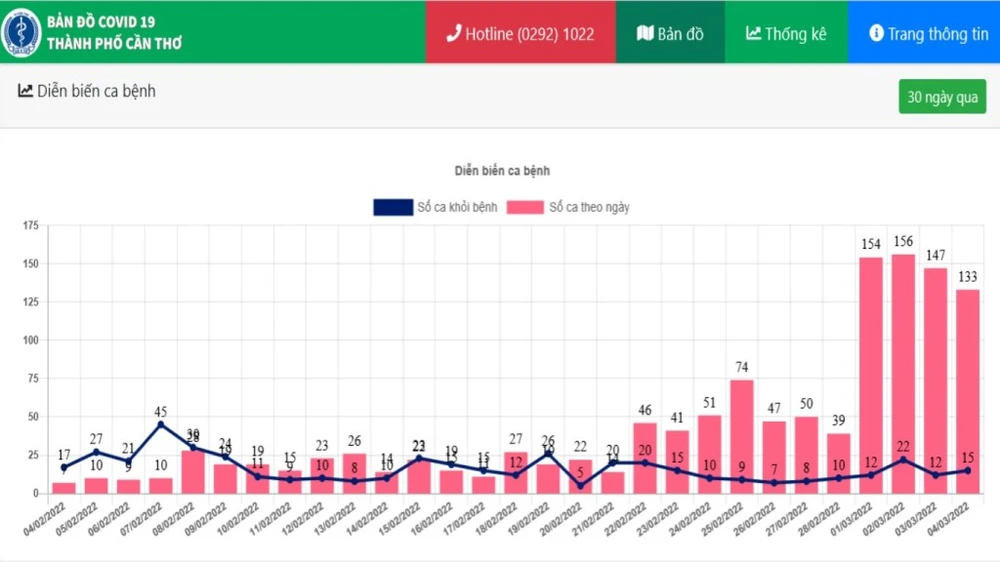The width and height of the screenshot is (1000, 562).
Task: Select the 04/03/2022 bar showing 133
Action: point(967,391)
